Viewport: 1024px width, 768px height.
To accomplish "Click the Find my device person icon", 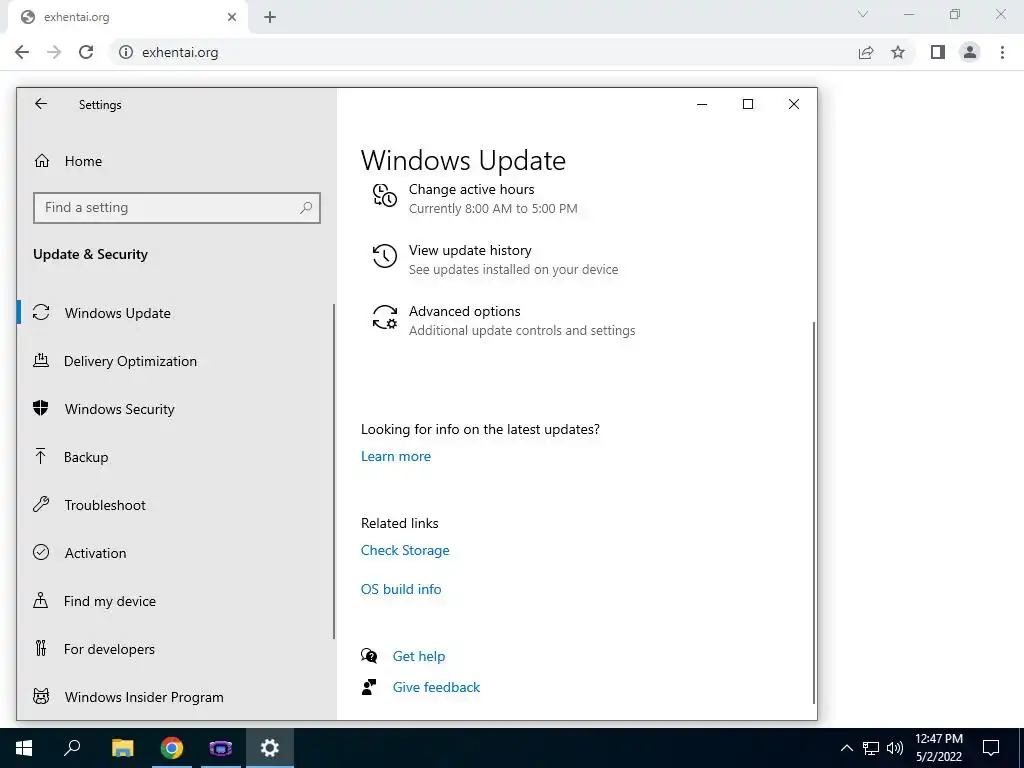I will tap(40, 600).
